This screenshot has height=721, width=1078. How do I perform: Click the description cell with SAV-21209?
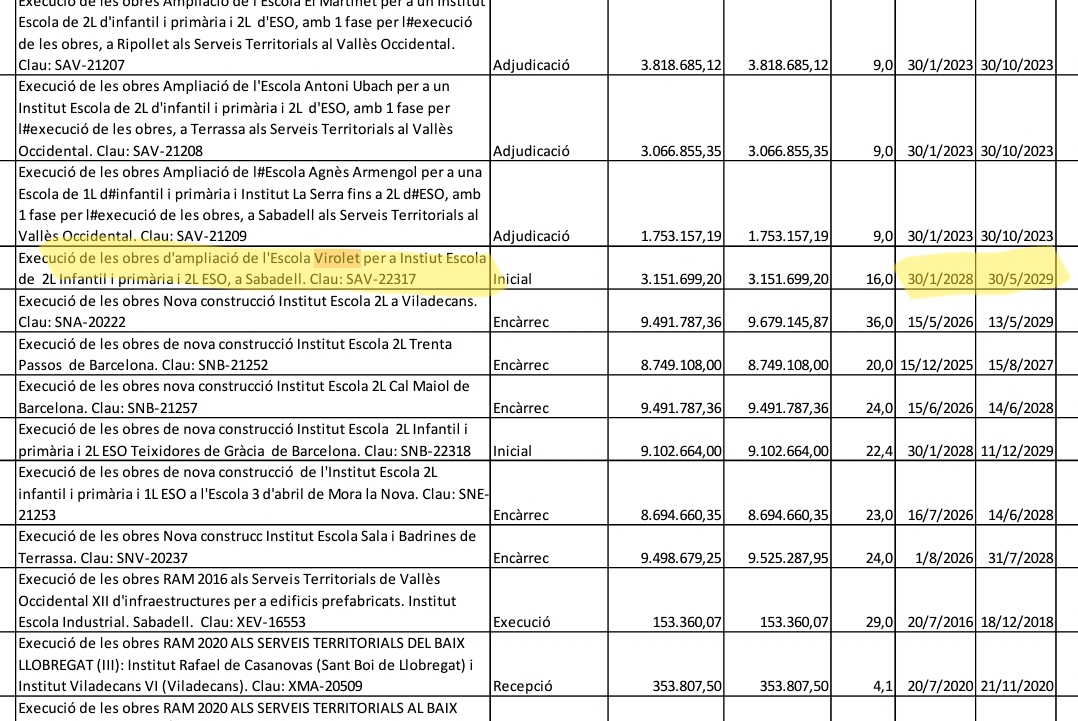pyautogui.click(x=253, y=203)
